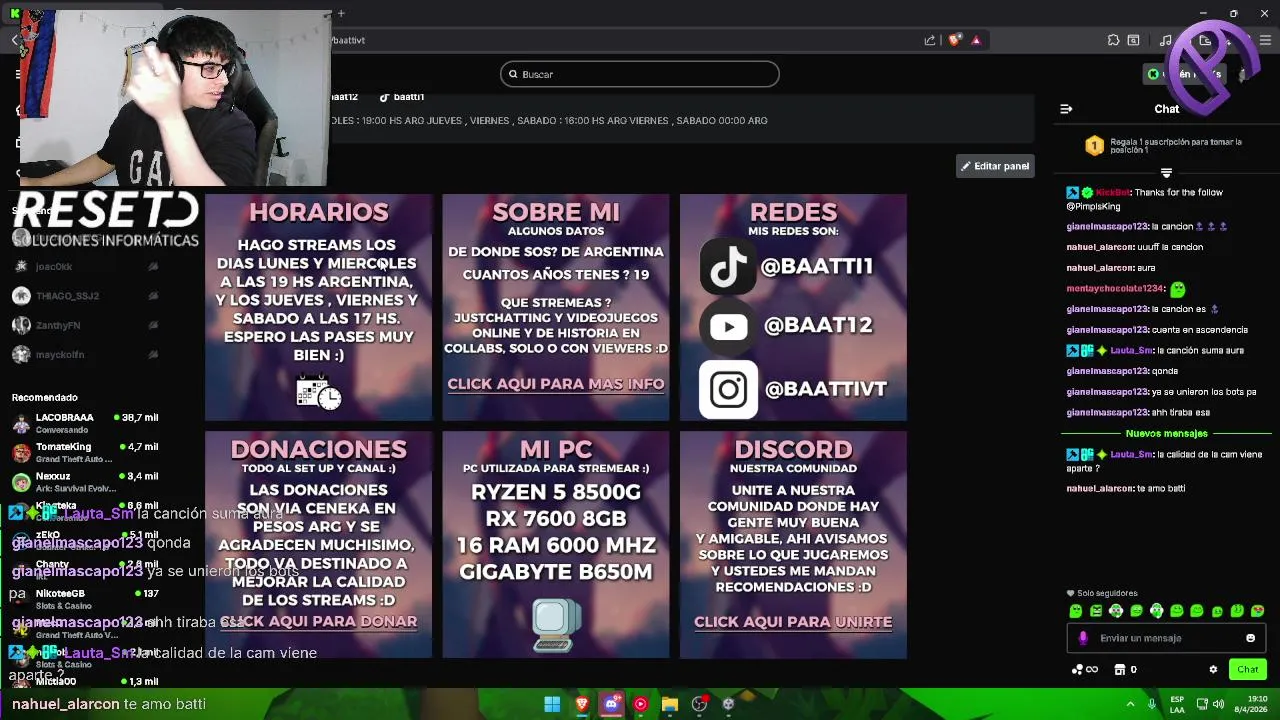Expand the leaderboard chevron below gift banner
Image resolution: width=1280 pixels, height=720 pixels.
[1166, 173]
